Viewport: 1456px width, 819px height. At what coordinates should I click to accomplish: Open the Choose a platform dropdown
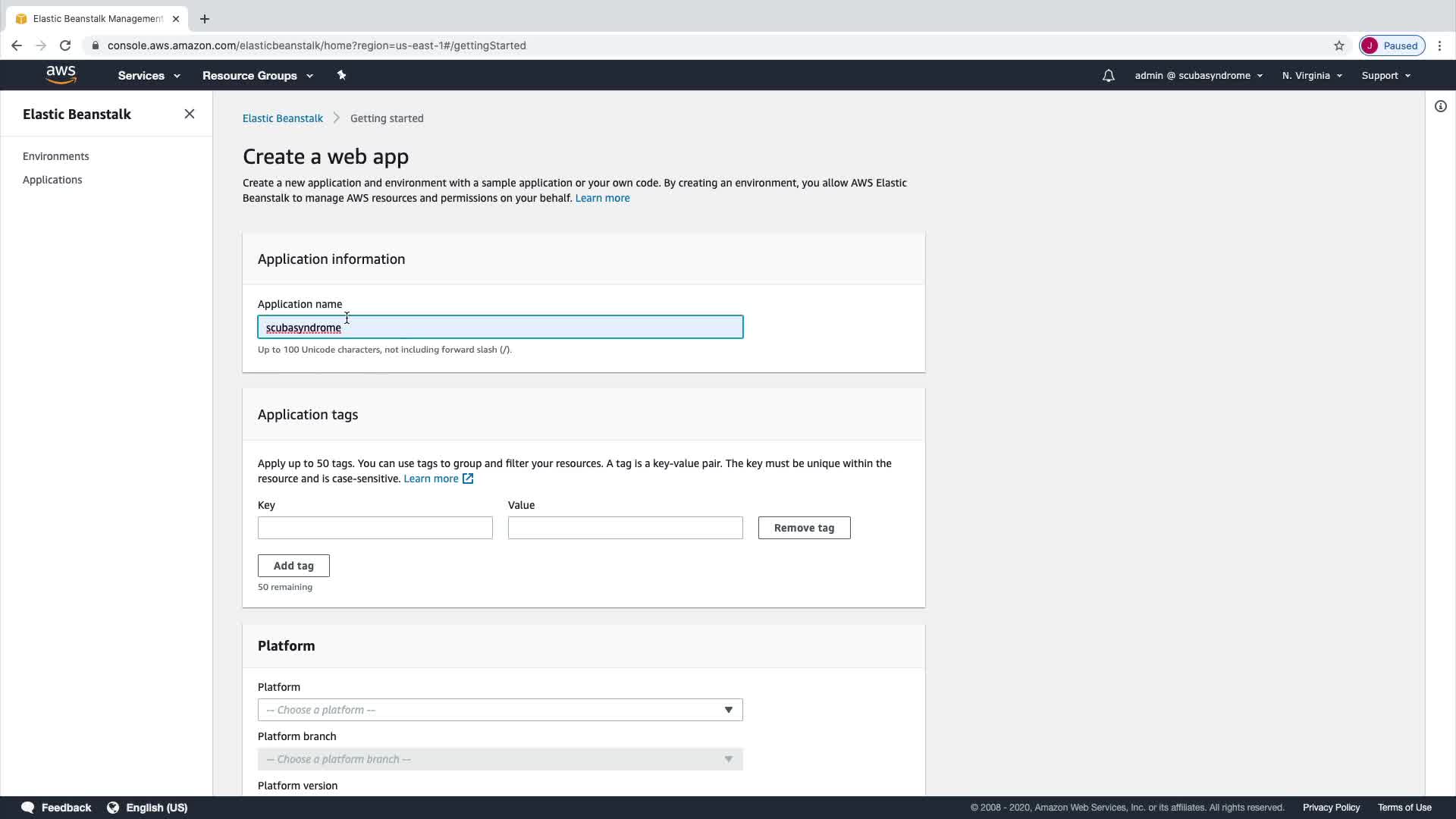point(500,710)
